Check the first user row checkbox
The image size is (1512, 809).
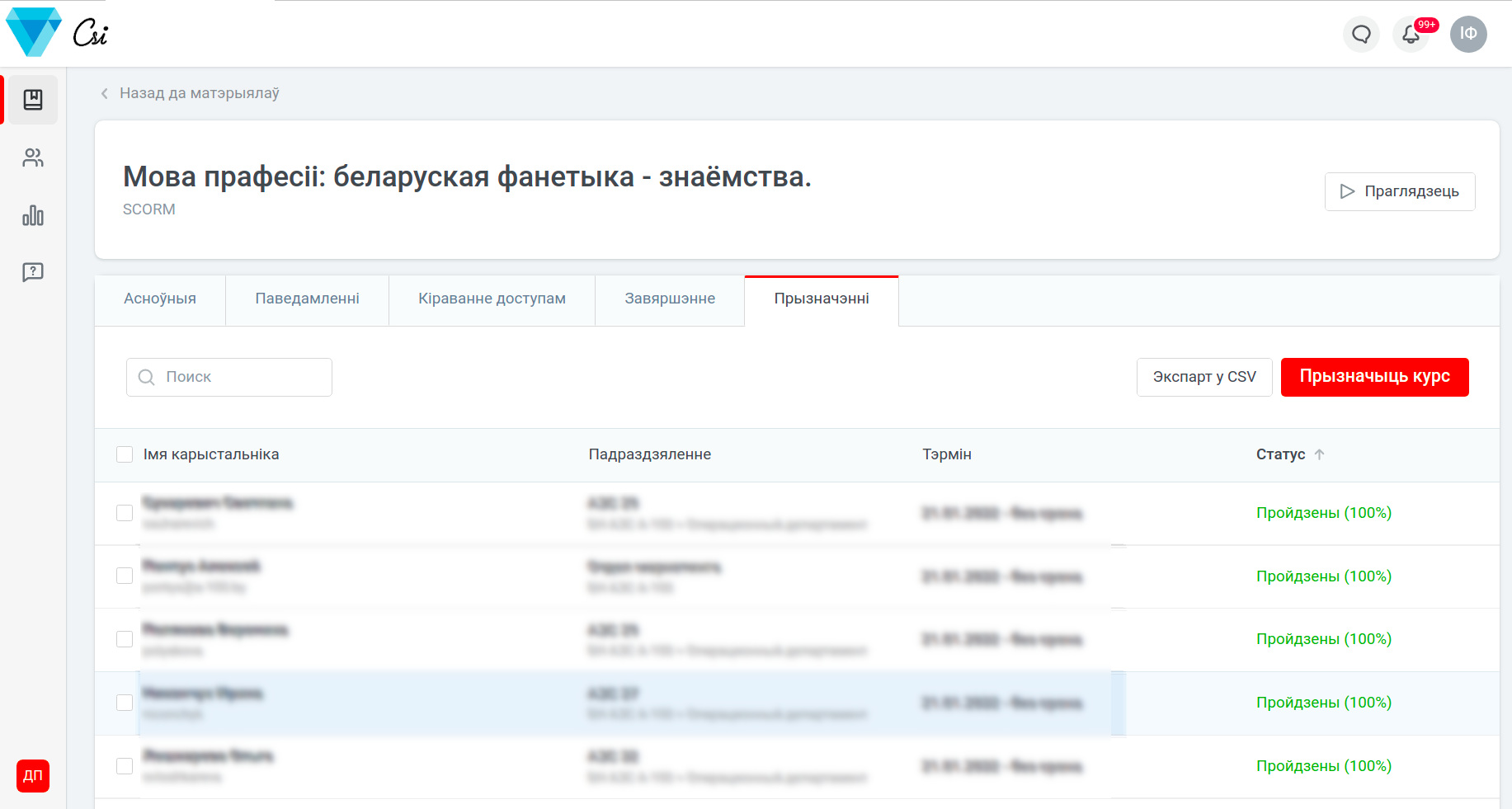point(125,513)
